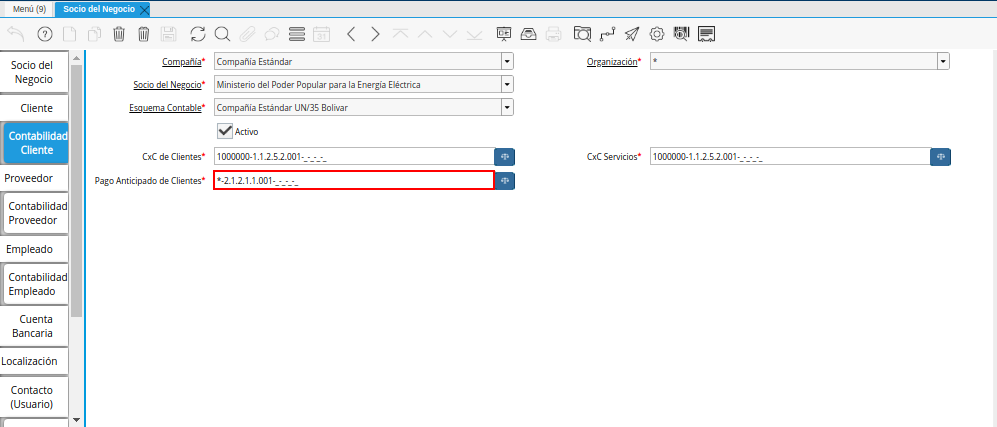Click the Product Info barcode-search icon

(681, 34)
